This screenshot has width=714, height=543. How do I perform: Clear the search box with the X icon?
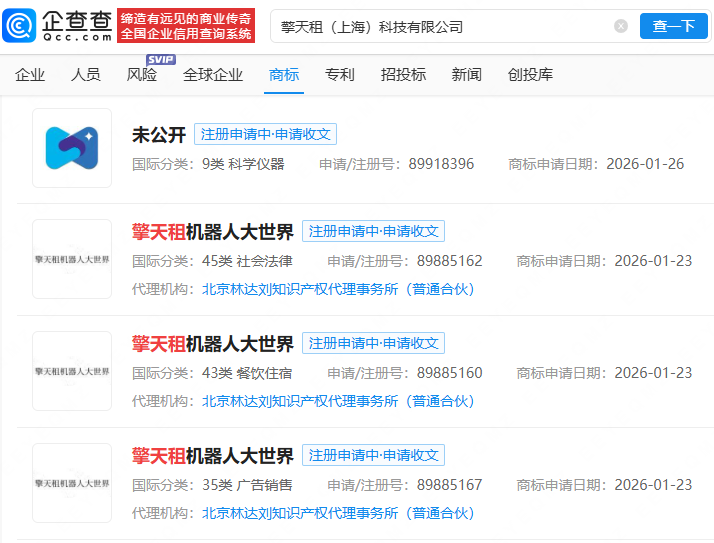[621, 26]
